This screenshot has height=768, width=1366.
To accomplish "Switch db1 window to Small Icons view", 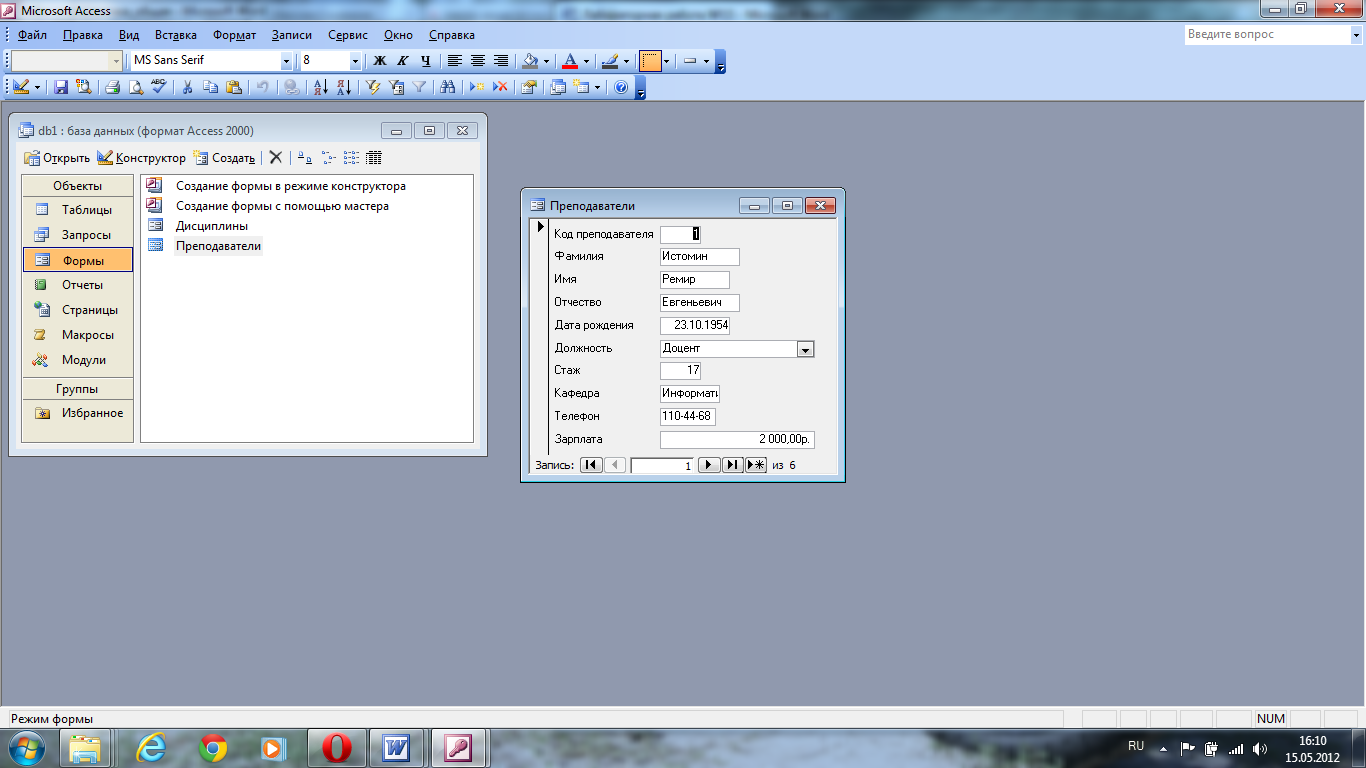I will pyautogui.click(x=328, y=157).
